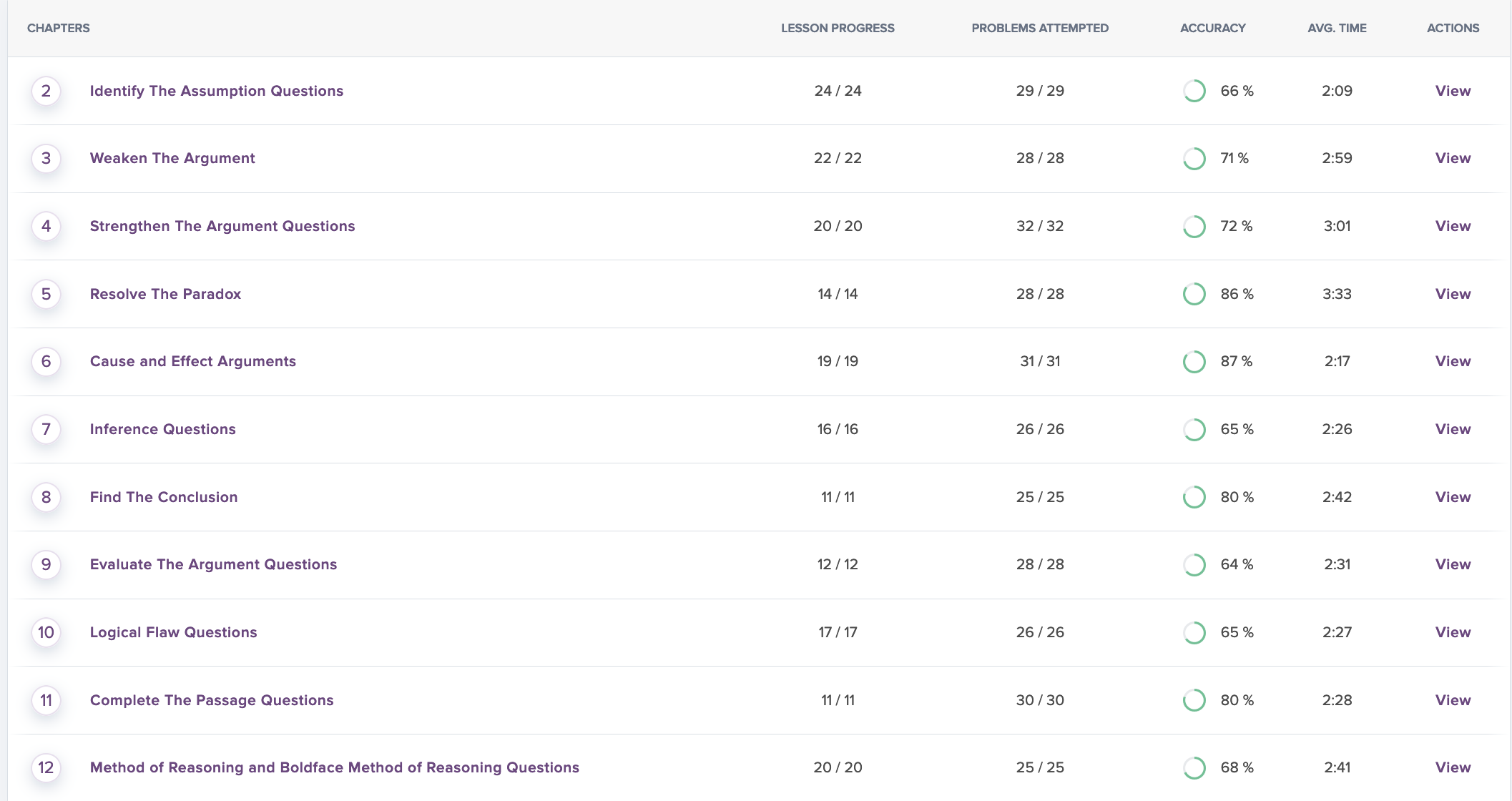1512x801 pixels.
Task: Click the chapter 12 number circle
Action: point(46,767)
